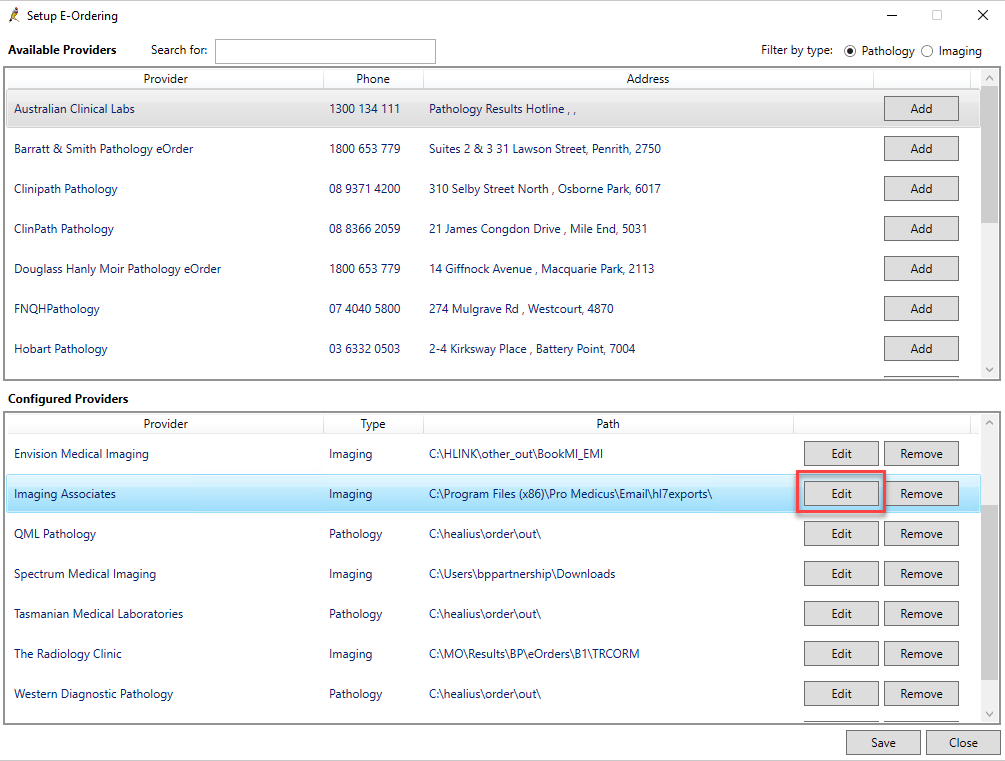Select Tasmanian Medical Laboratories configured row
Image resolution: width=1005 pixels, height=761 pixels.
coord(494,614)
